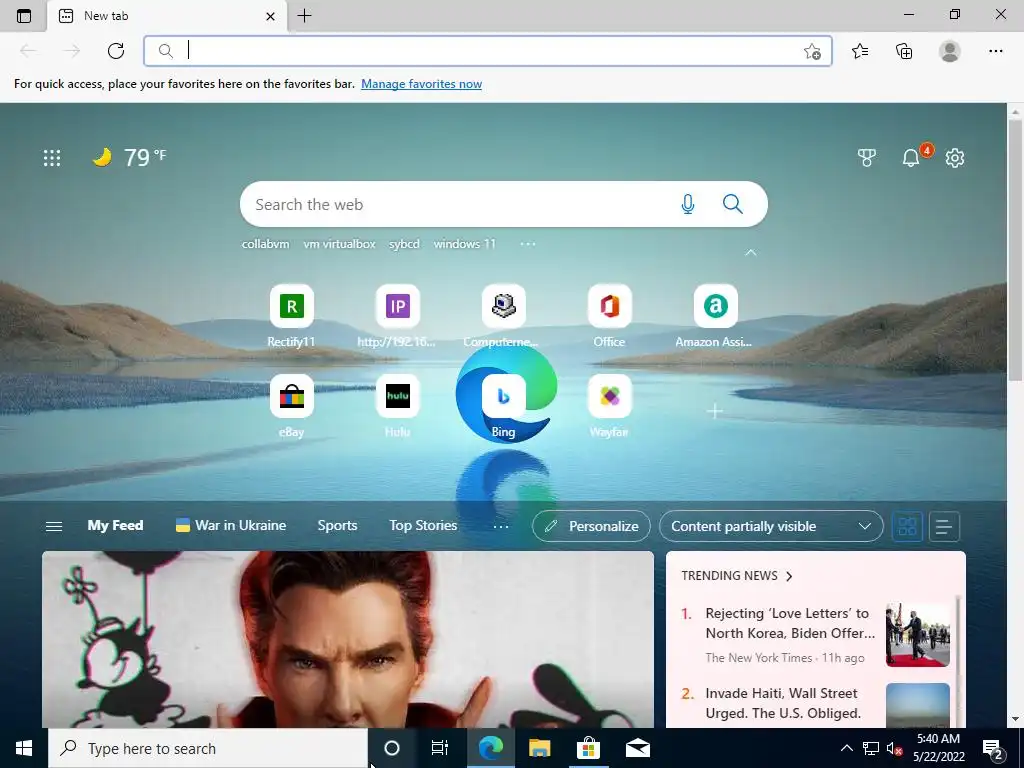Viewport: 1024px width, 768px height.
Task: Open the featured Doctor Strange article image
Action: click(x=347, y=639)
